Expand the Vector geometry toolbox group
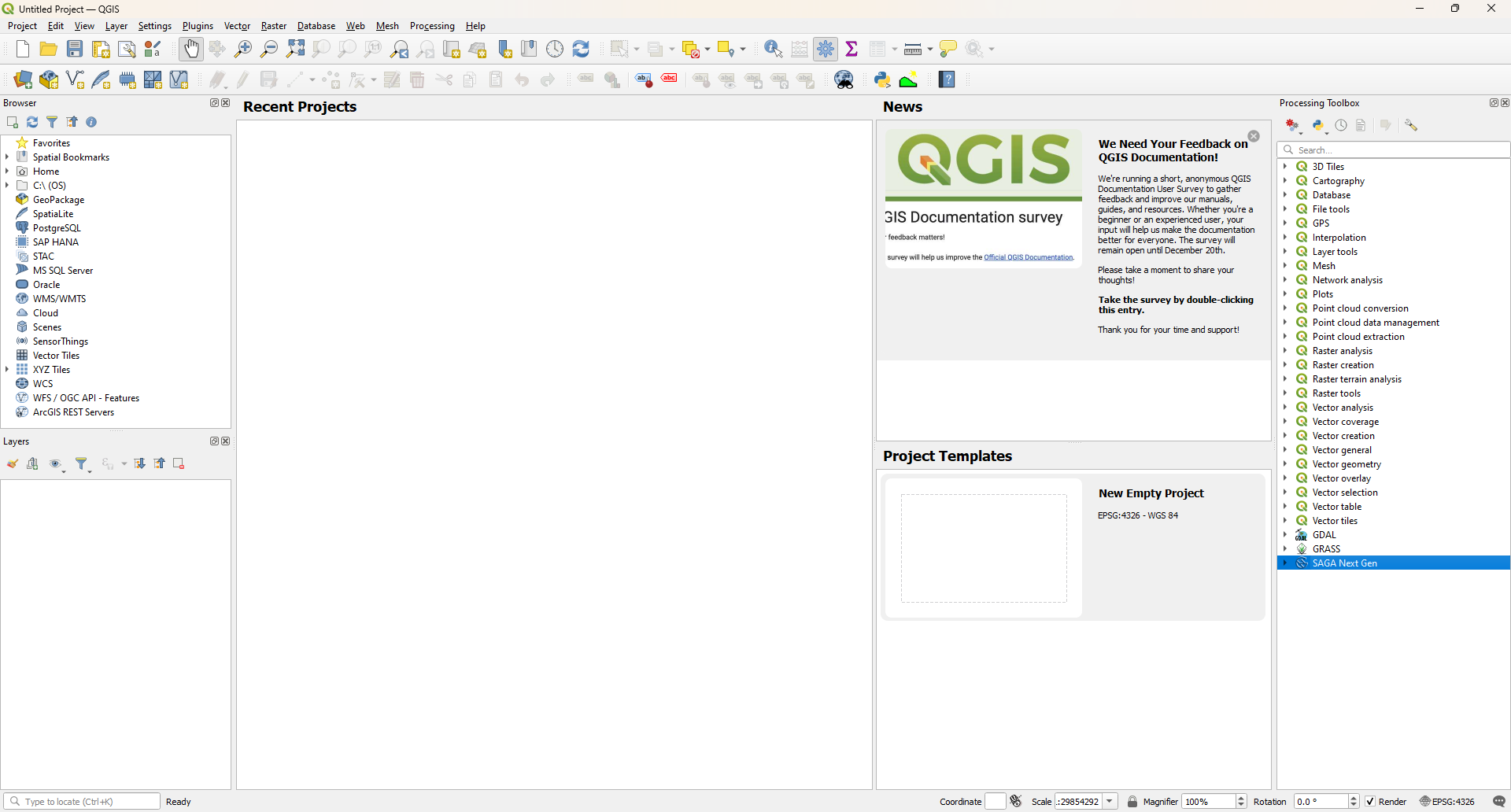This screenshot has width=1511, height=812. coord(1285,464)
